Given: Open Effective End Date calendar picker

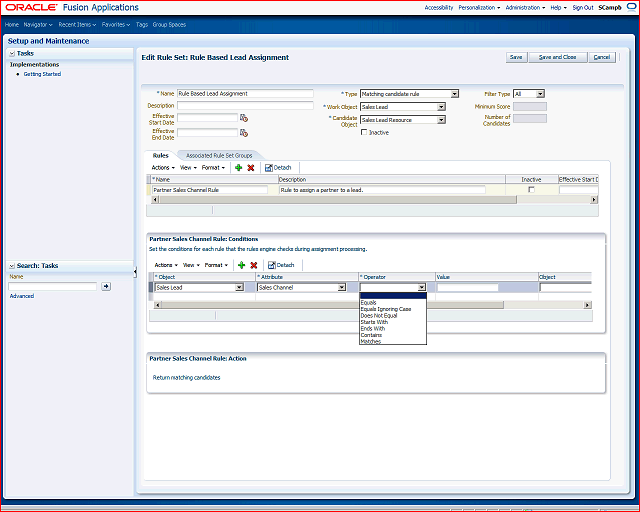Looking at the screenshot, I should tap(244, 133).
